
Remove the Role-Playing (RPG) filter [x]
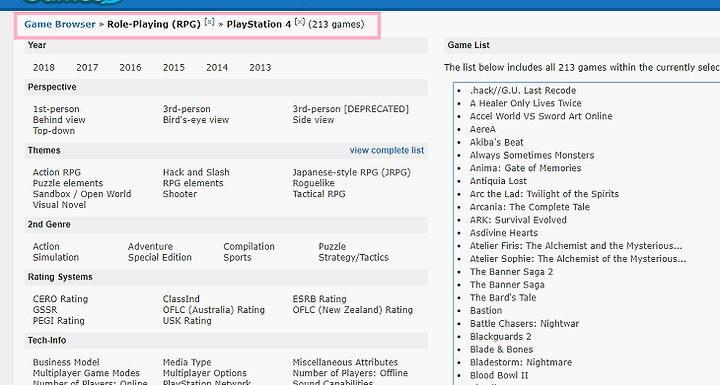click(209, 22)
